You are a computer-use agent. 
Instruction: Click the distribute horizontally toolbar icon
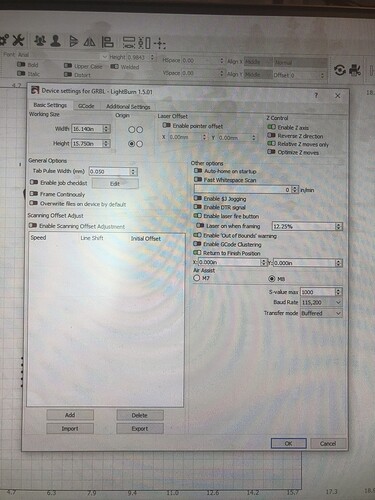coord(129,43)
